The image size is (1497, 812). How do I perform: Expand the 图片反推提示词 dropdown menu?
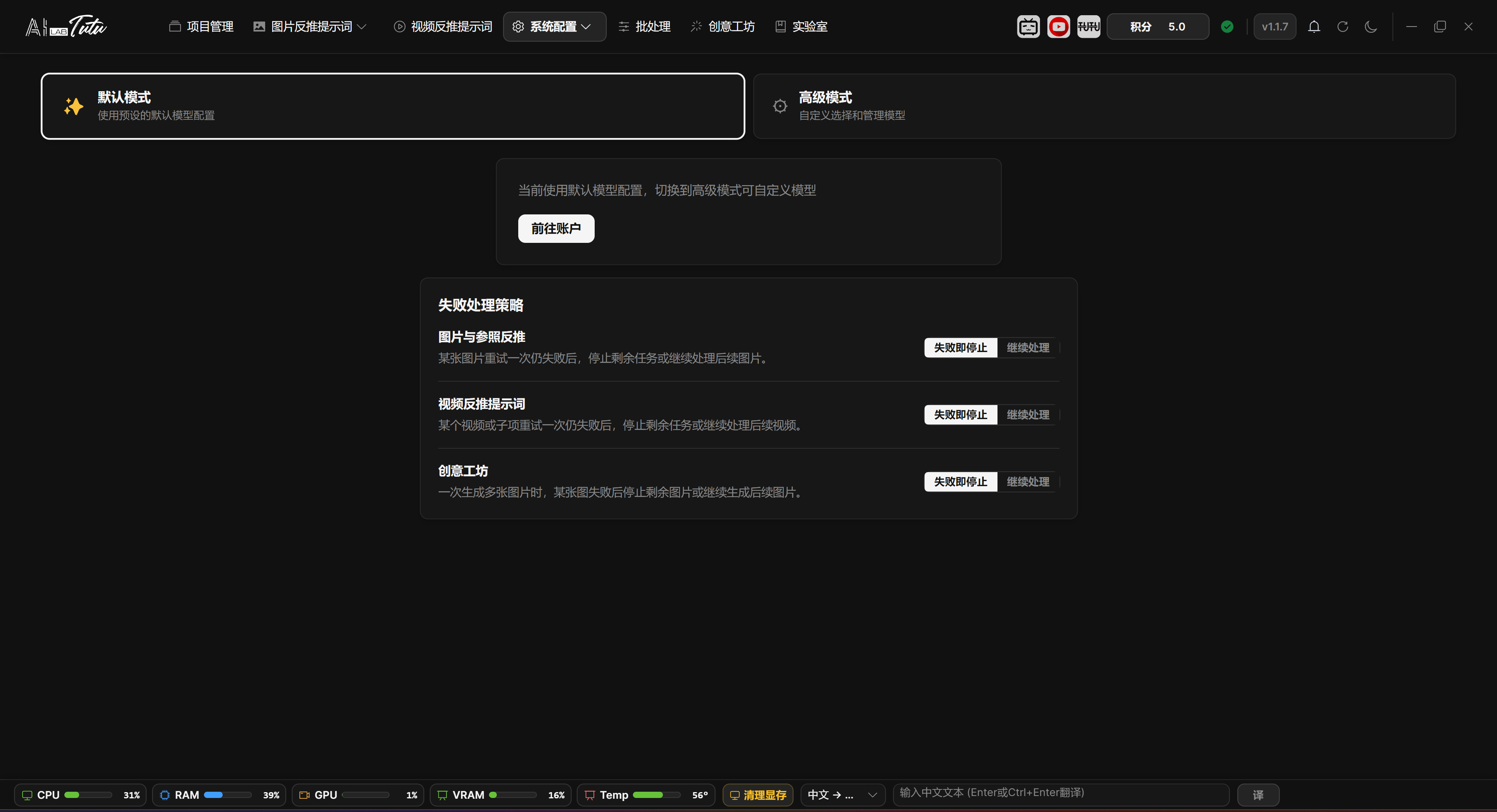coord(310,27)
